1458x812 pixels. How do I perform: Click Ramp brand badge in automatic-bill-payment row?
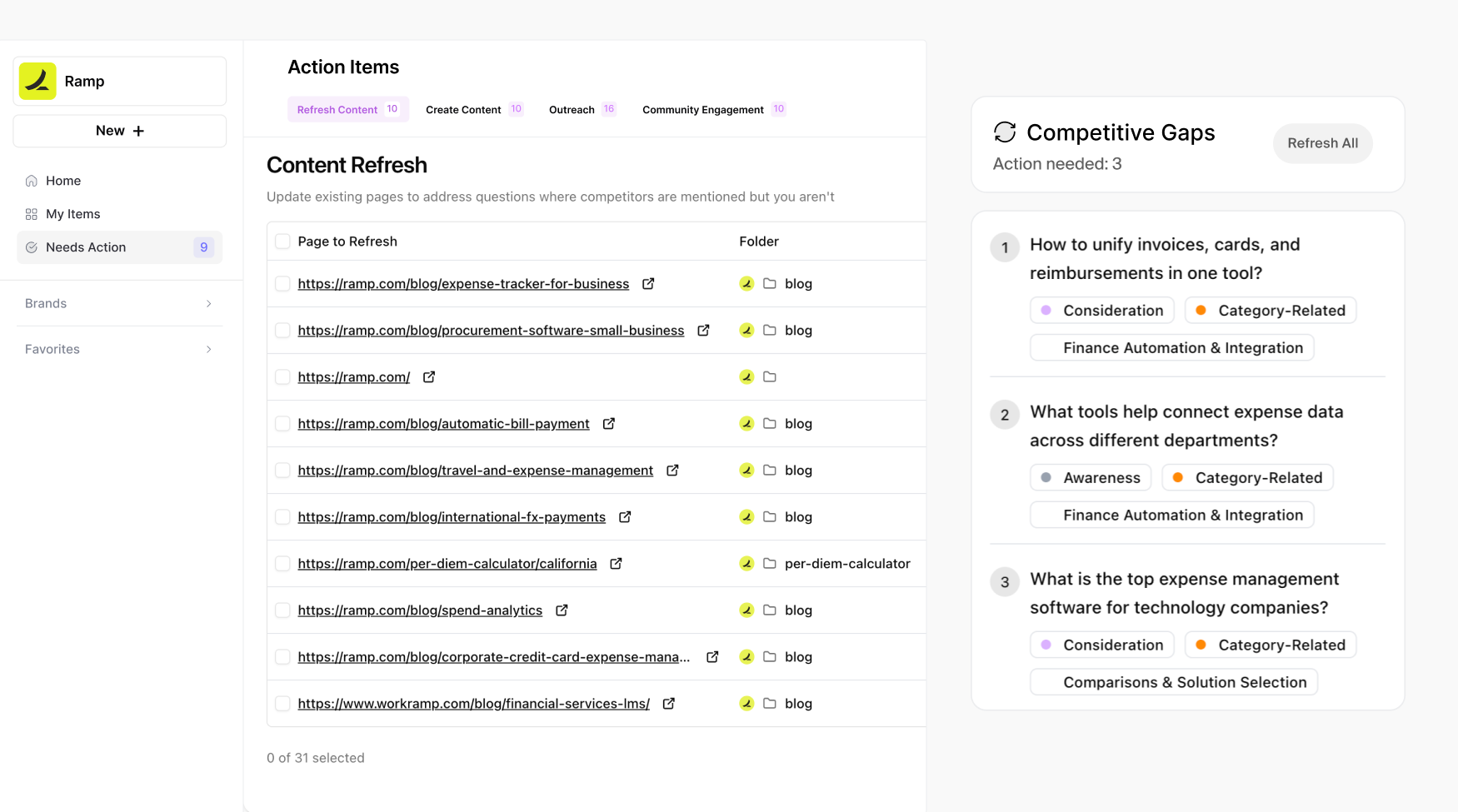(746, 424)
